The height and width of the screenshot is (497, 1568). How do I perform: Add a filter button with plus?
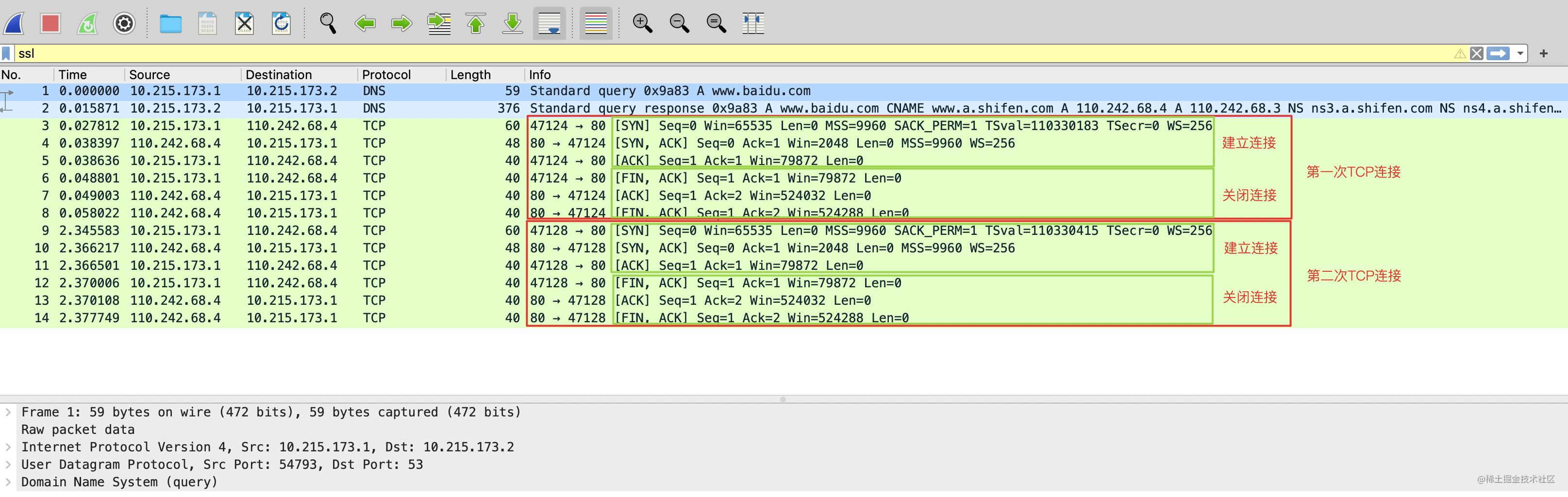tap(1543, 53)
